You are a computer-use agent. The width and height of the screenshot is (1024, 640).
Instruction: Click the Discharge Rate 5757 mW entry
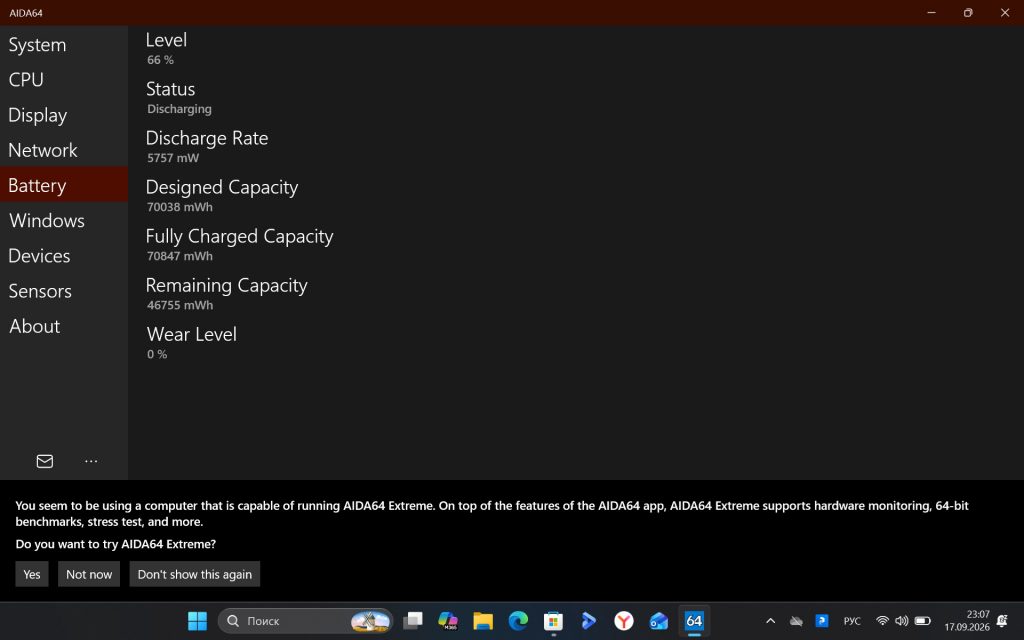coord(207,146)
